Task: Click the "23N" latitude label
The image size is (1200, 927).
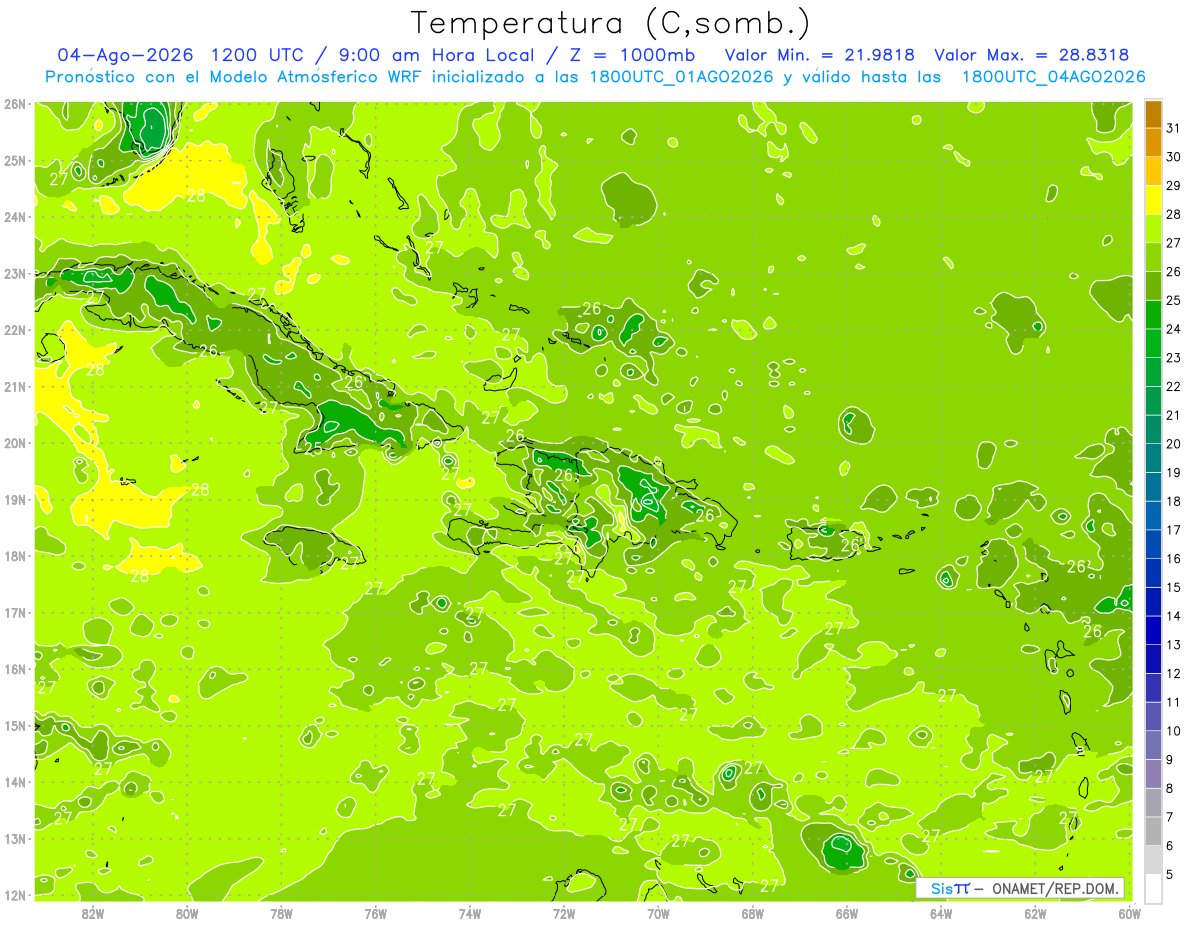Action: click(x=15, y=274)
